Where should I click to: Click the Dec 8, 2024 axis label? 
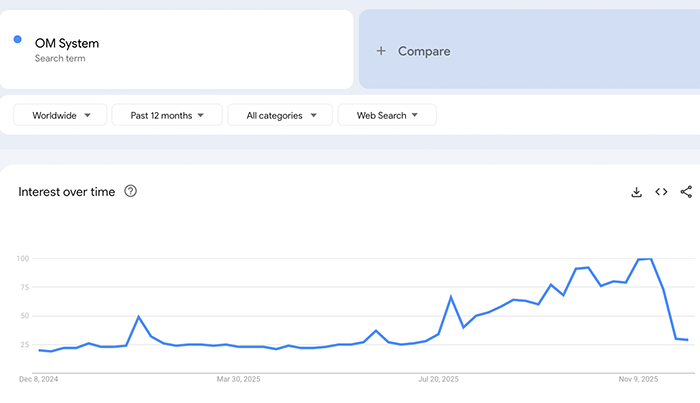point(40,379)
